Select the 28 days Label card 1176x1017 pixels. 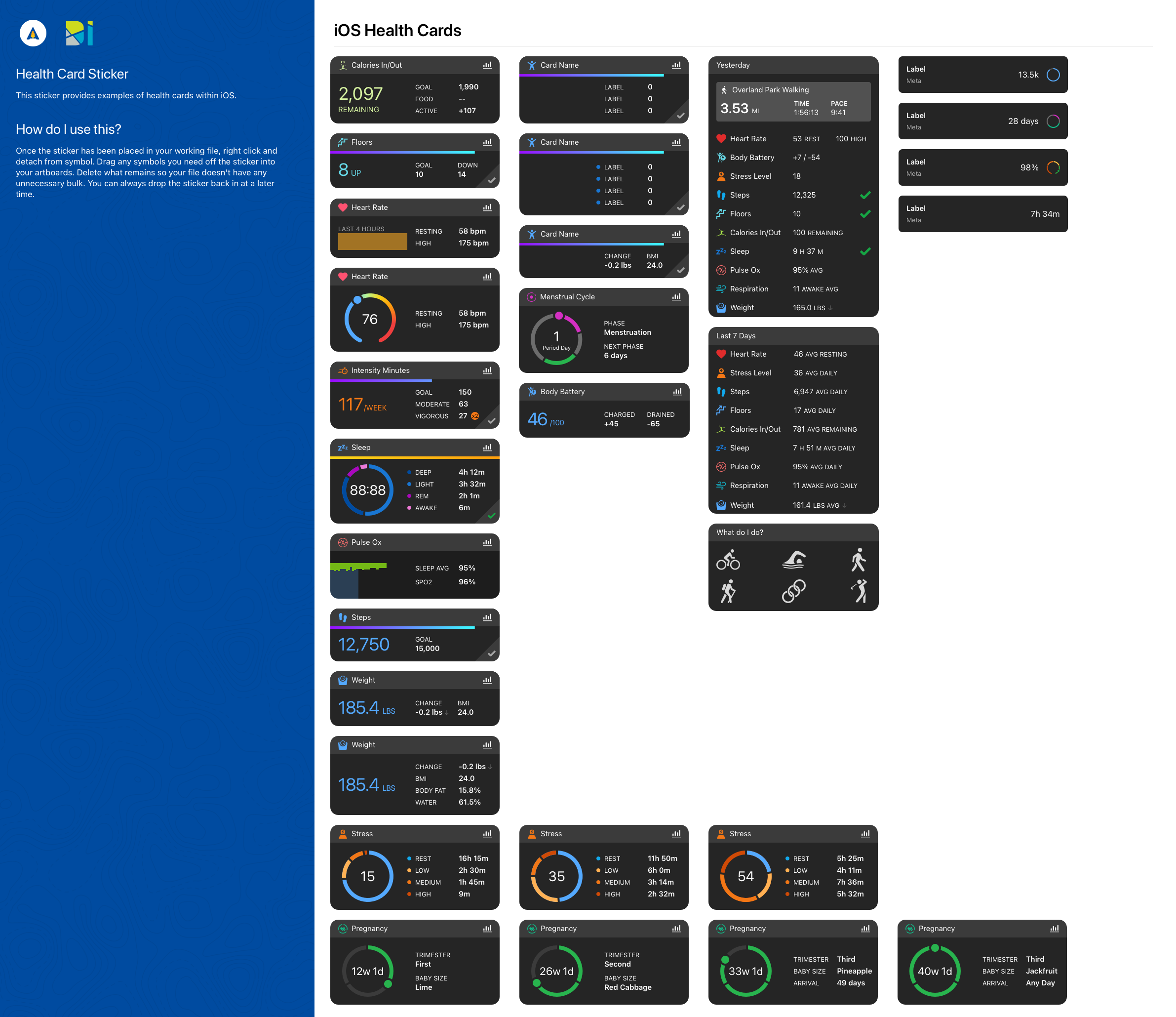(982, 121)
